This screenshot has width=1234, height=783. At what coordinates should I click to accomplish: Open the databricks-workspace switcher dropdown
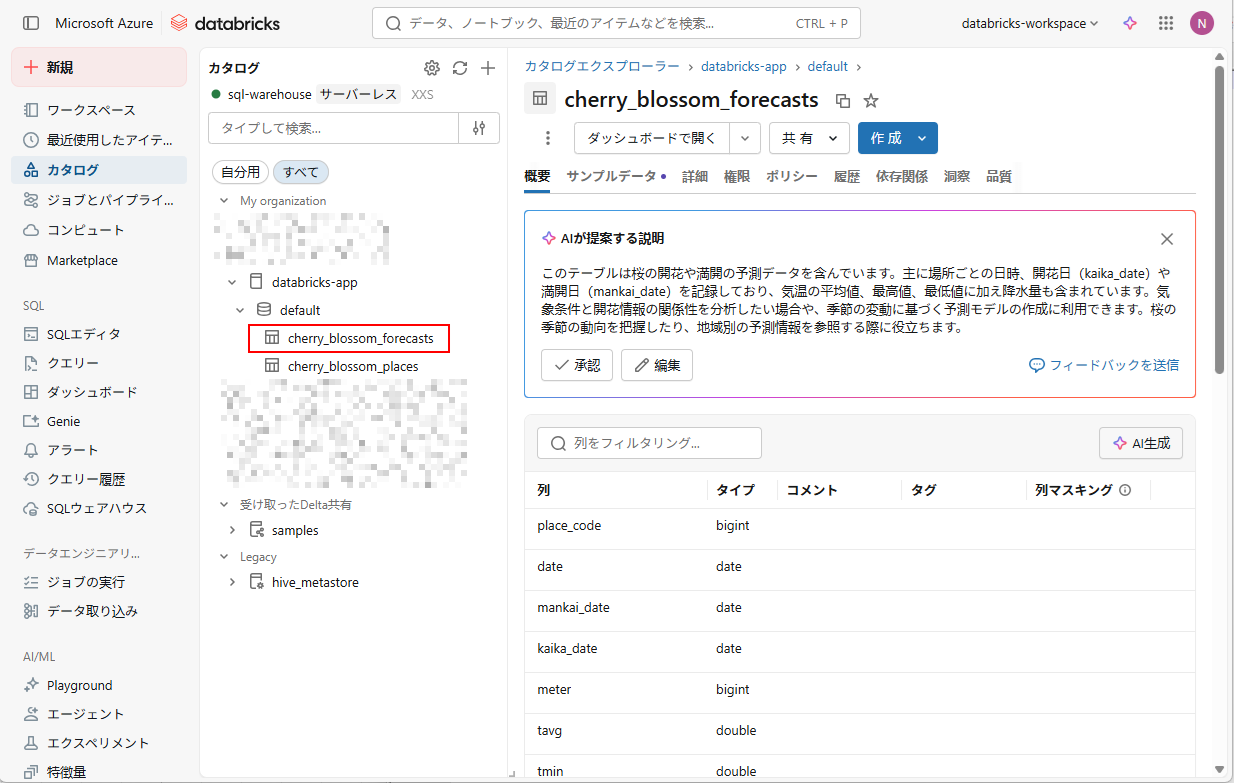[x=1029, y=23]
